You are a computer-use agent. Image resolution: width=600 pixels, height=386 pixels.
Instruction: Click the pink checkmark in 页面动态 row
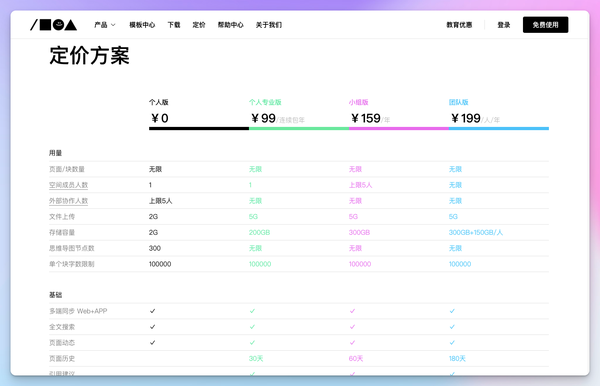click(x=352, y=342)
